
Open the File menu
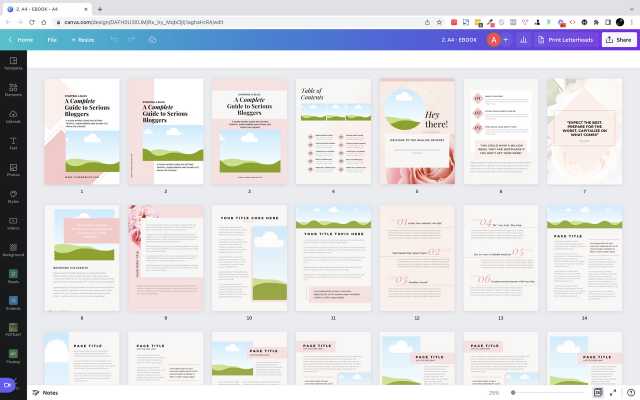click(52, 40)
